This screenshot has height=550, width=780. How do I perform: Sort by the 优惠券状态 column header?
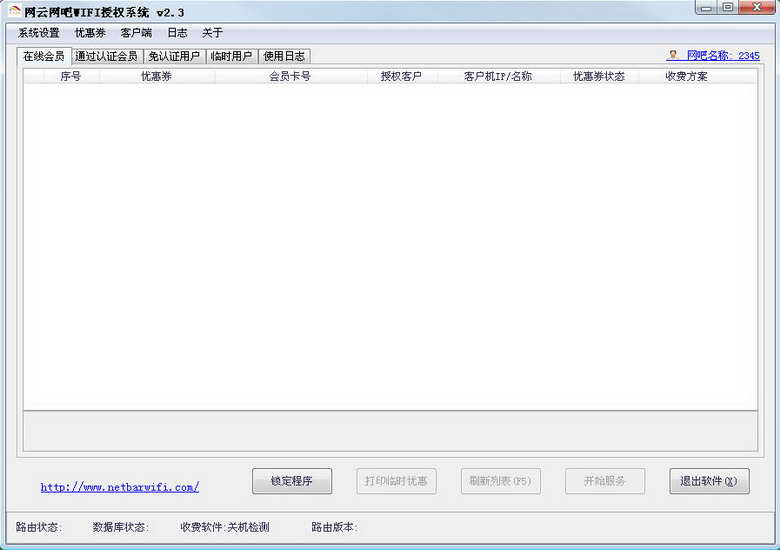click(599, 76)
